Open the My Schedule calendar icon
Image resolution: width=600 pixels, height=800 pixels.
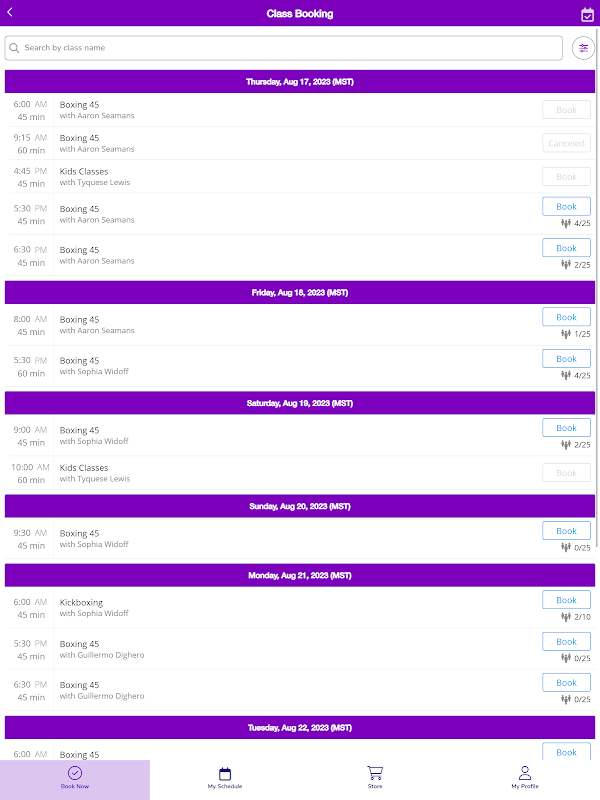(x=225, y=773)
